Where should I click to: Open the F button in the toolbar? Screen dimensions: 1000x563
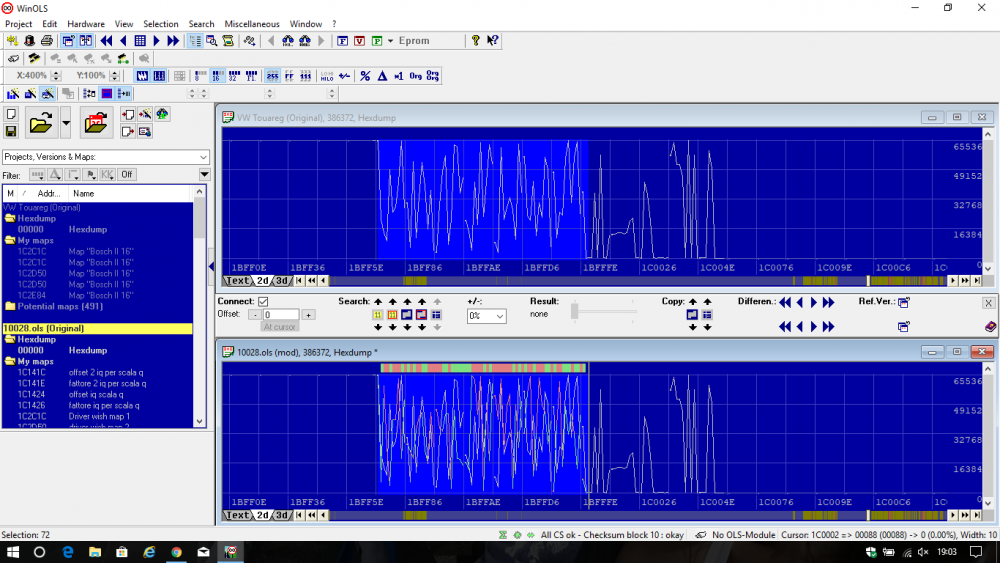342,41
